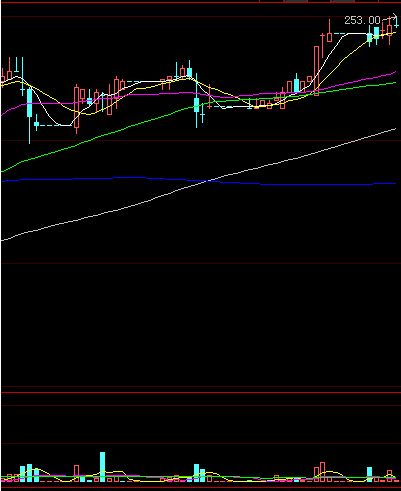This screenshot has width=401, height=491.
Task: Click where the gray line crosses the blue line
Action: (x=209, y=181)
